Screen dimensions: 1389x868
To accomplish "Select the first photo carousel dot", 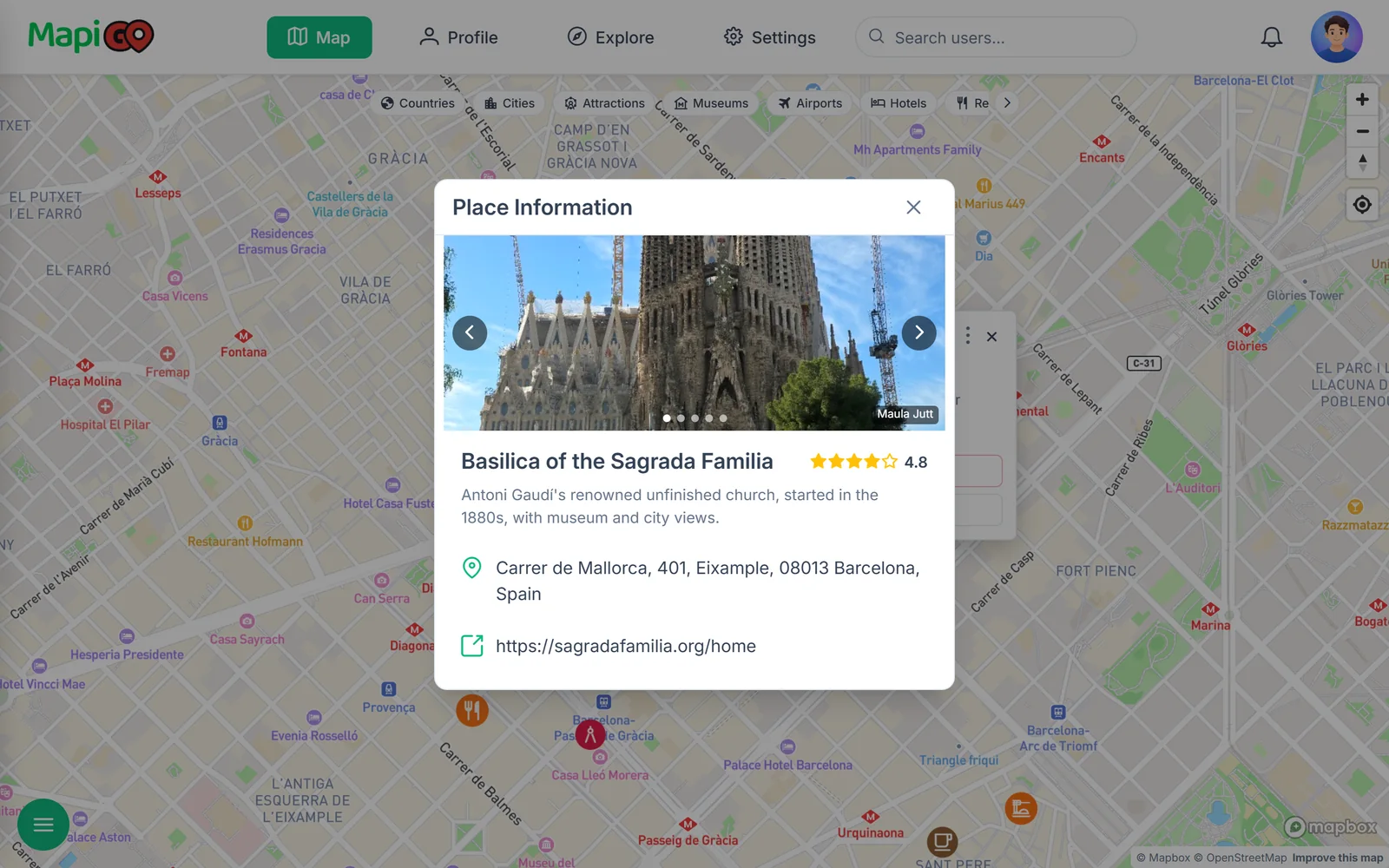I will click(x=667, y=418).
